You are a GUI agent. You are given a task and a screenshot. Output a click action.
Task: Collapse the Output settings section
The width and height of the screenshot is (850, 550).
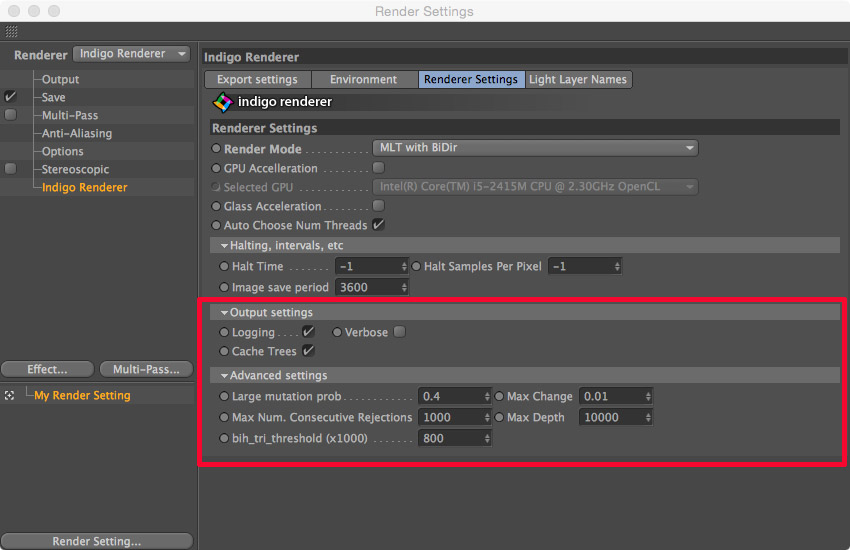coord(224,313)
